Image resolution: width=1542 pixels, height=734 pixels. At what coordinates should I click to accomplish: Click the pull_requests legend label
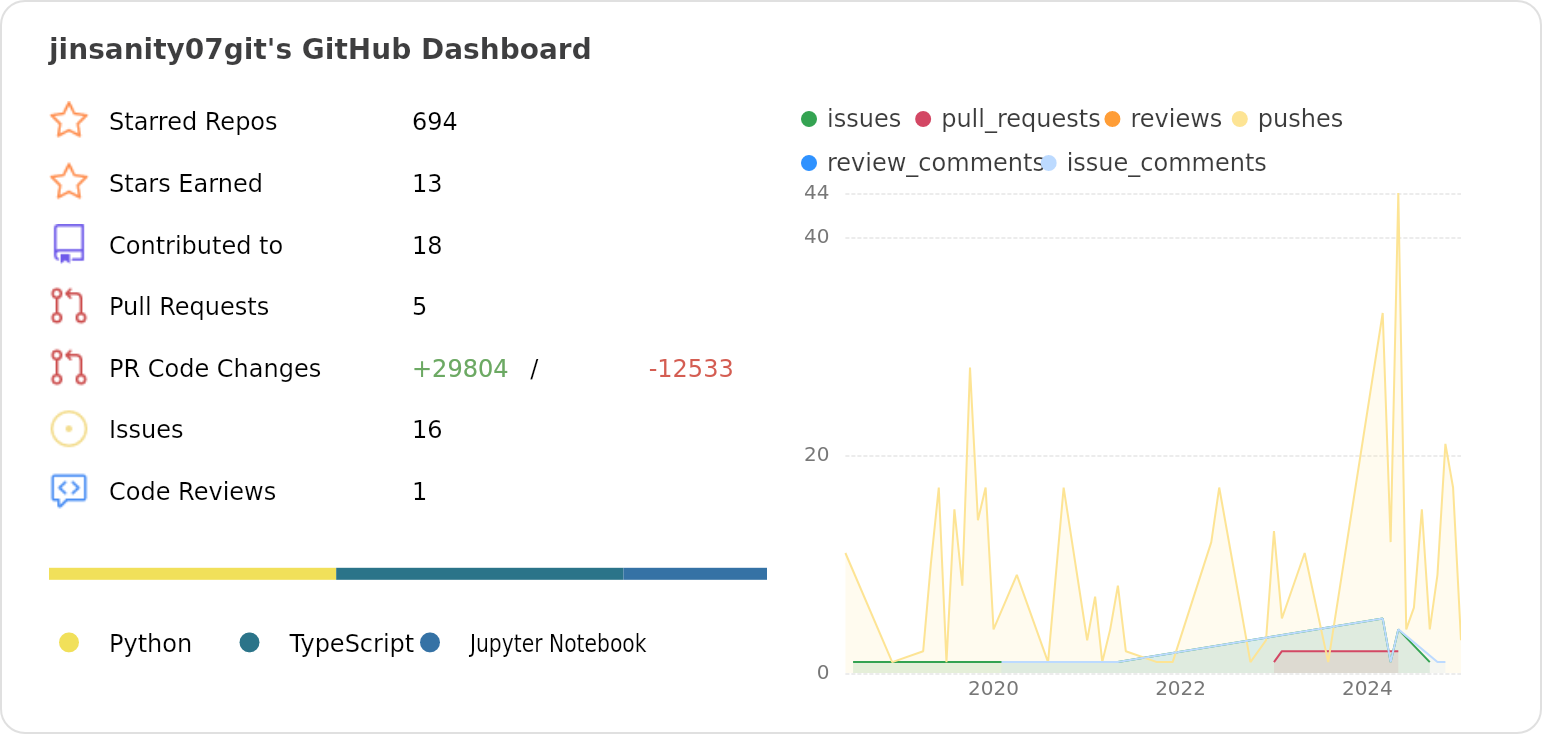coord(1021,119)
